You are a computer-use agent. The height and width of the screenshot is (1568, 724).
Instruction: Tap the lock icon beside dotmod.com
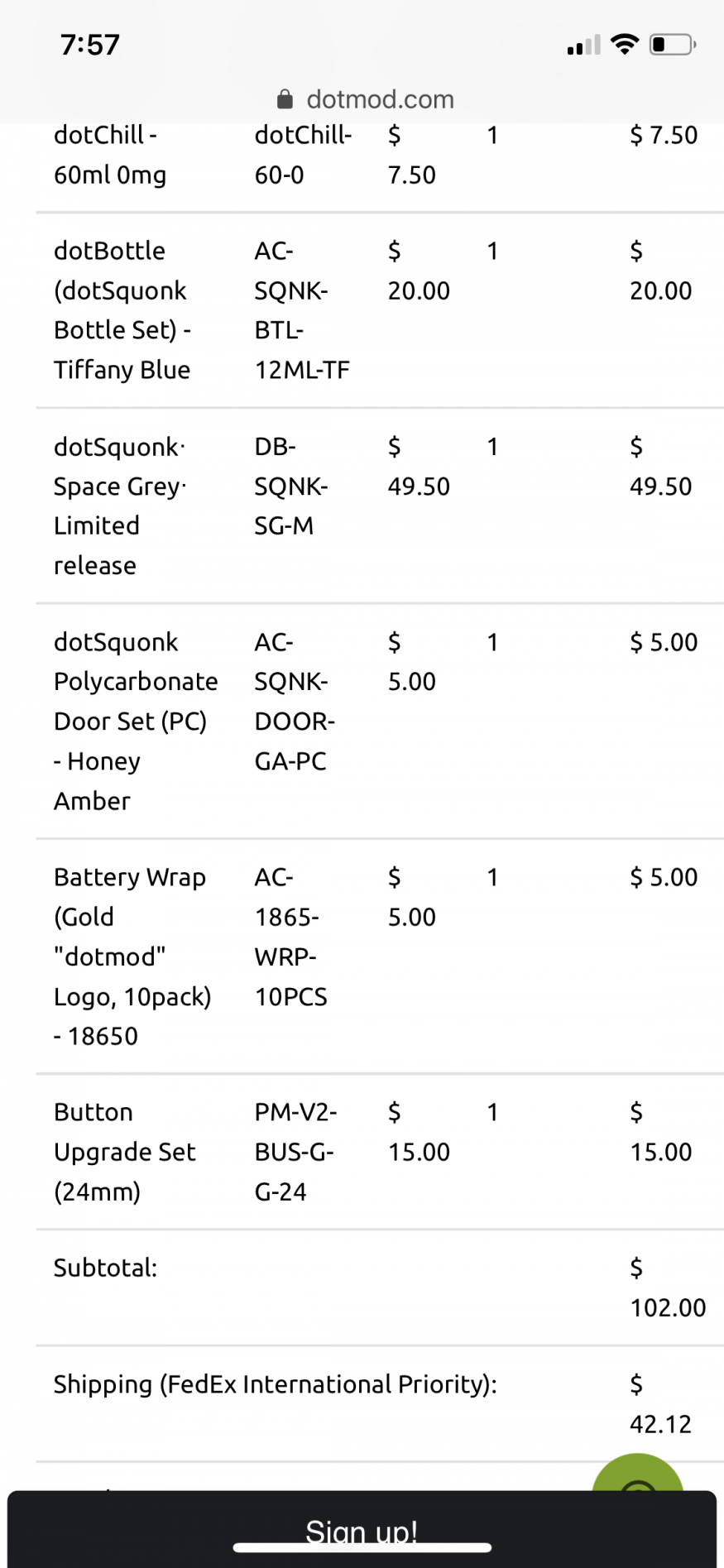tap(285, 100)
